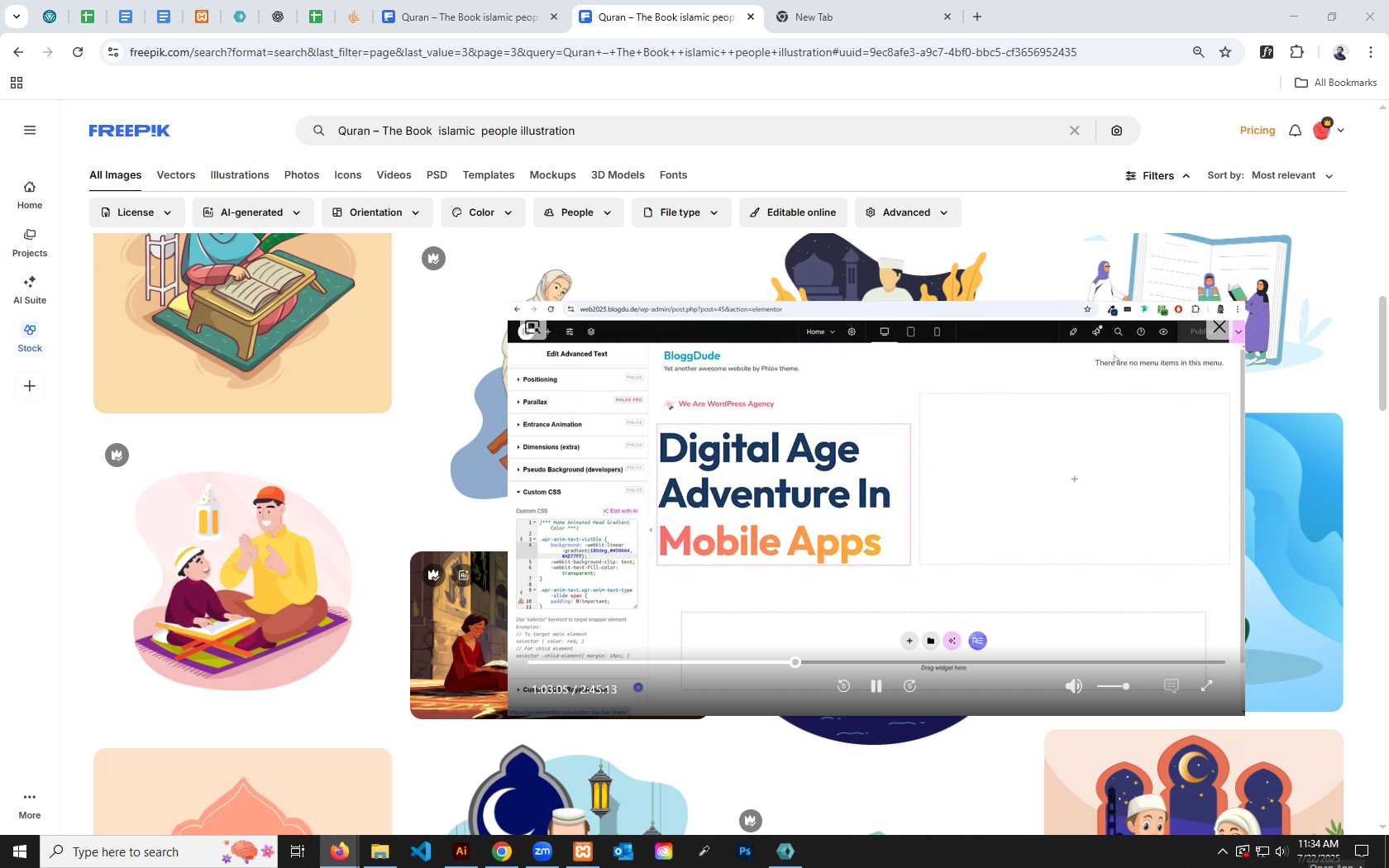Viewport: 1389px width, 868px height.
Task: Reload the Freepik page
Action: tap(78, 52)
